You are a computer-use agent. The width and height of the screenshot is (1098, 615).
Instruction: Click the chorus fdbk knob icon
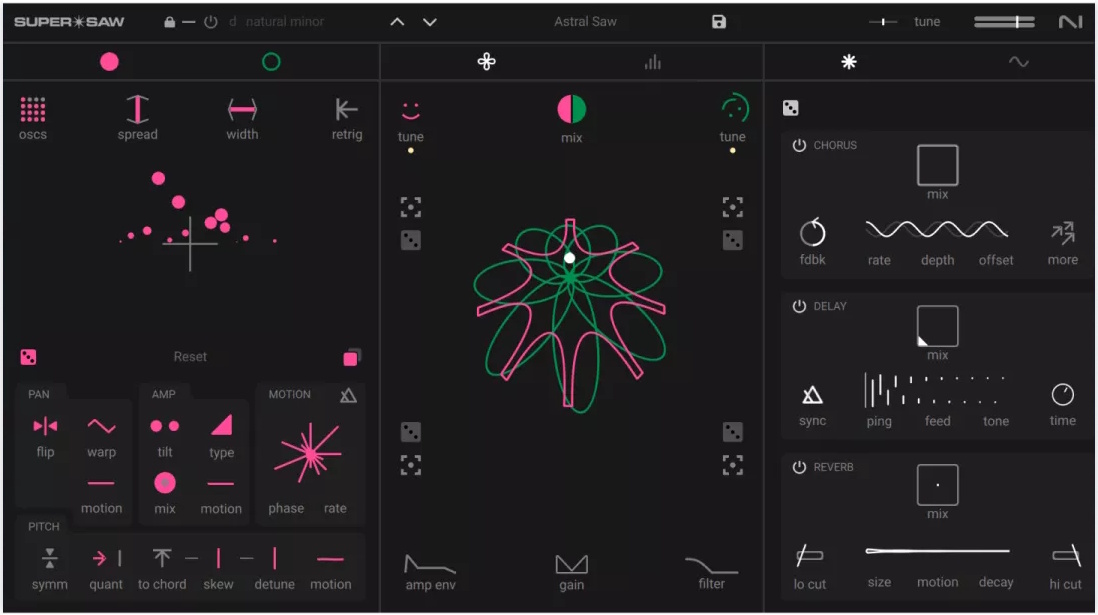pyautogui.click(x=812, y=232)
